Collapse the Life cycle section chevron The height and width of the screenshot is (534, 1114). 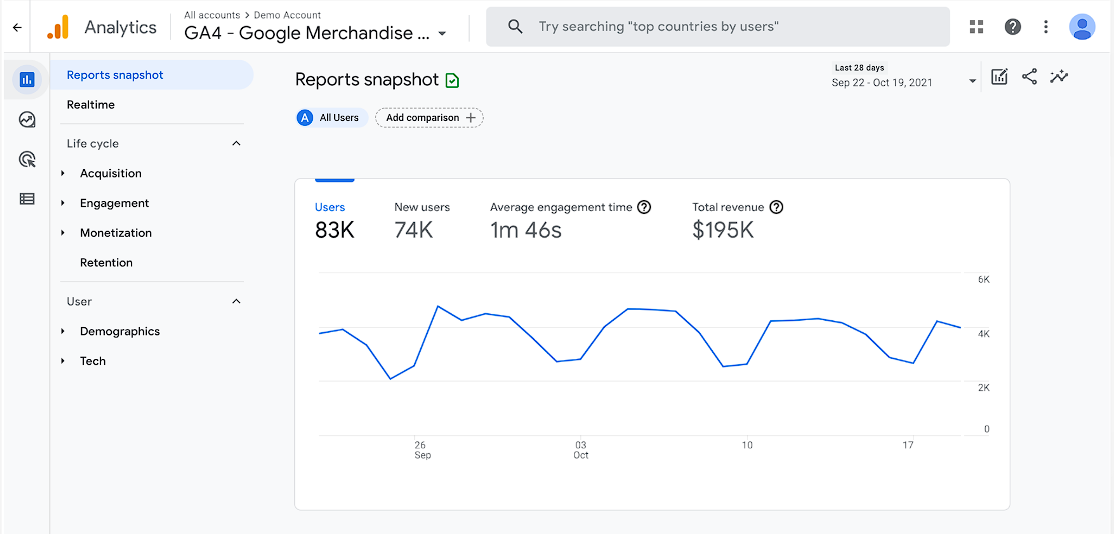click(x=237, y=143)
